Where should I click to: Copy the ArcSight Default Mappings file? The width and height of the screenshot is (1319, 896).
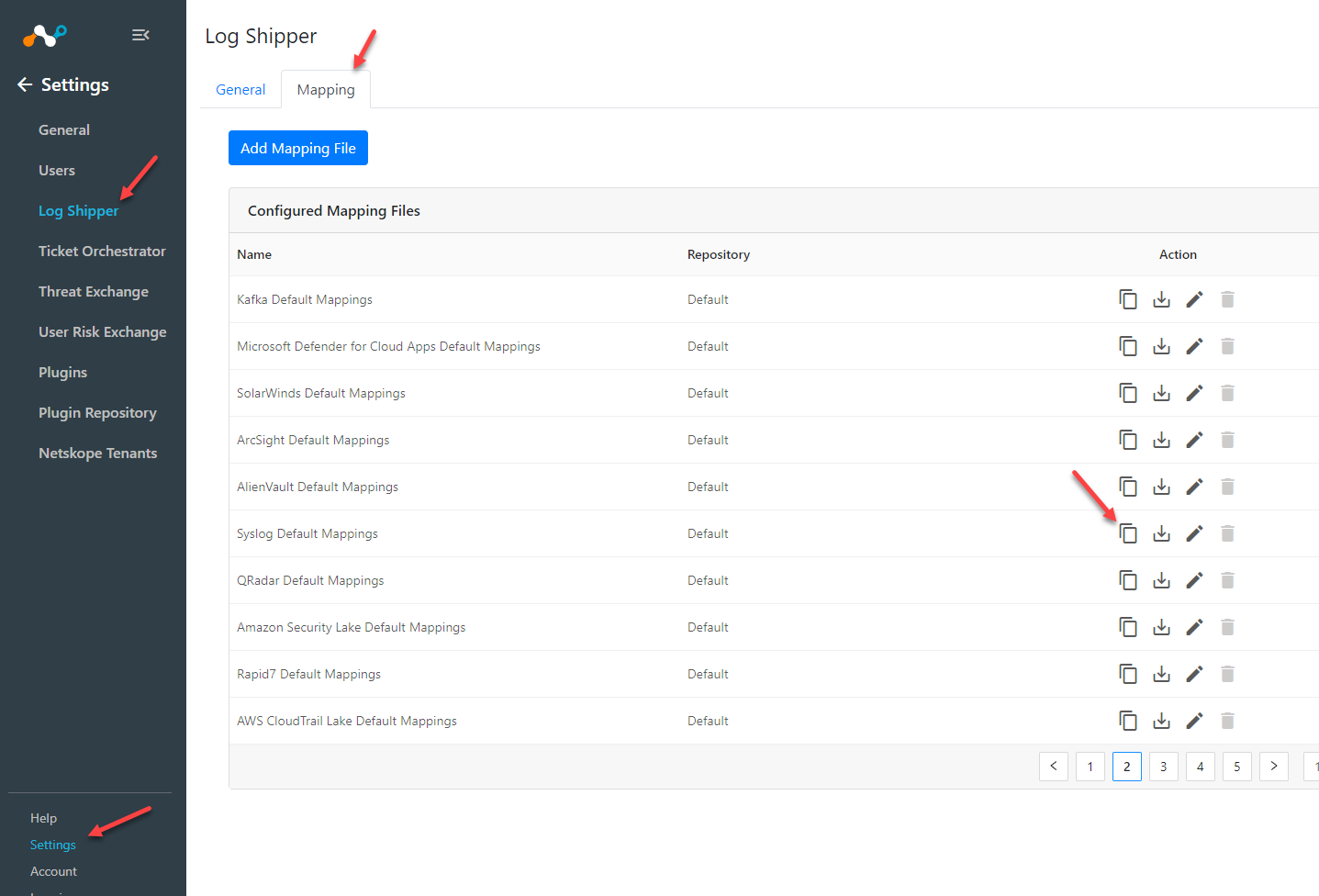click(x=1128, y=440)
